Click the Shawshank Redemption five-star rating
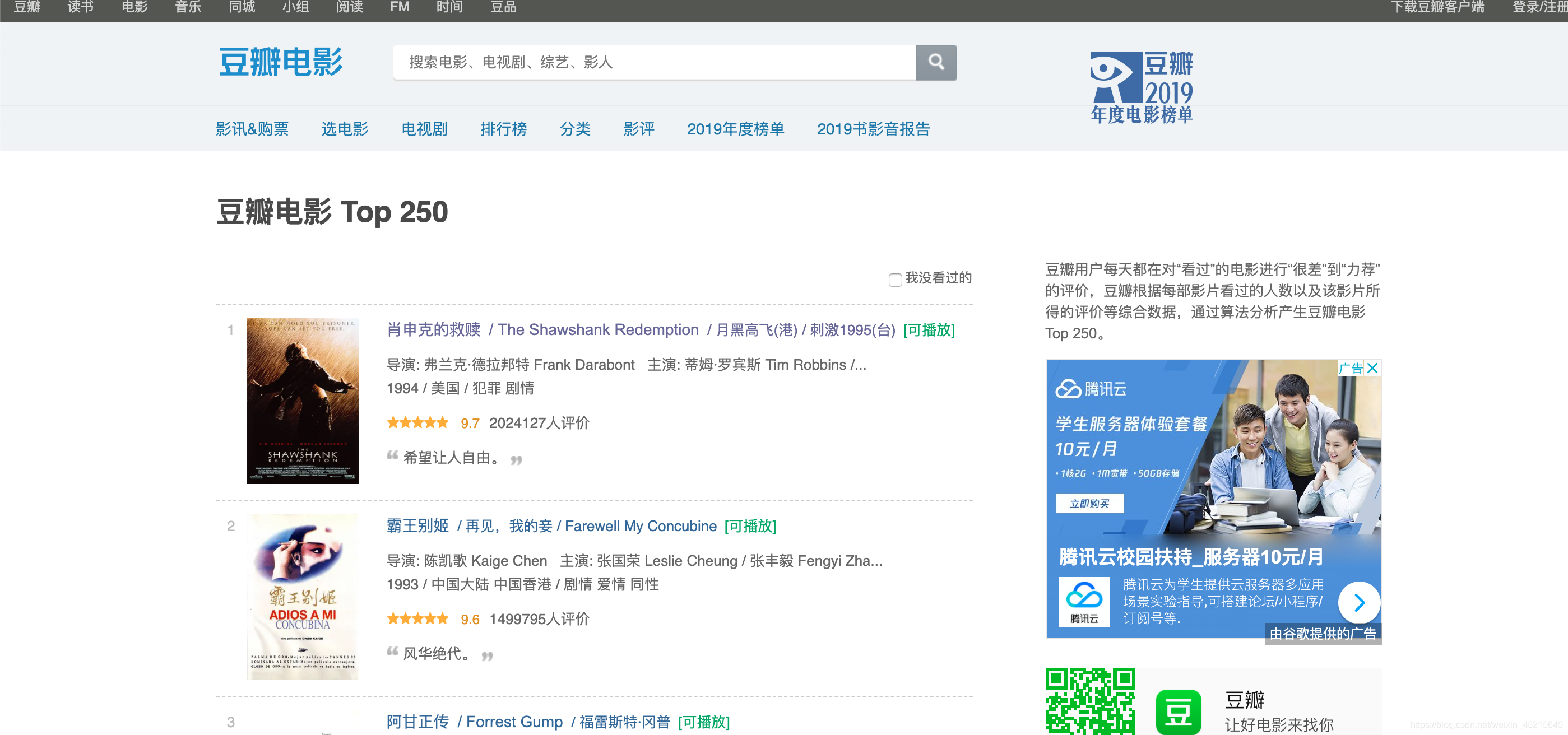The width and height of the screenshot is (1568, 735). coord(417,423)
